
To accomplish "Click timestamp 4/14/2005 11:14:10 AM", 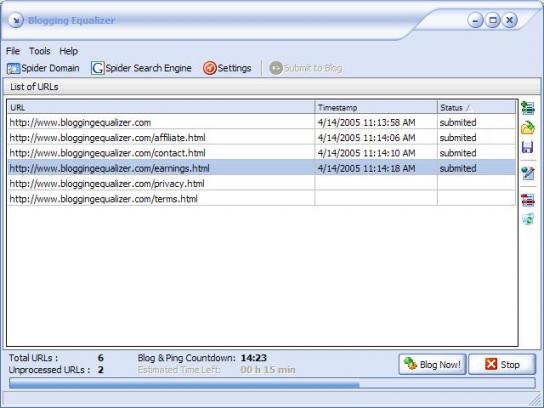I will [x=366, y=153].
